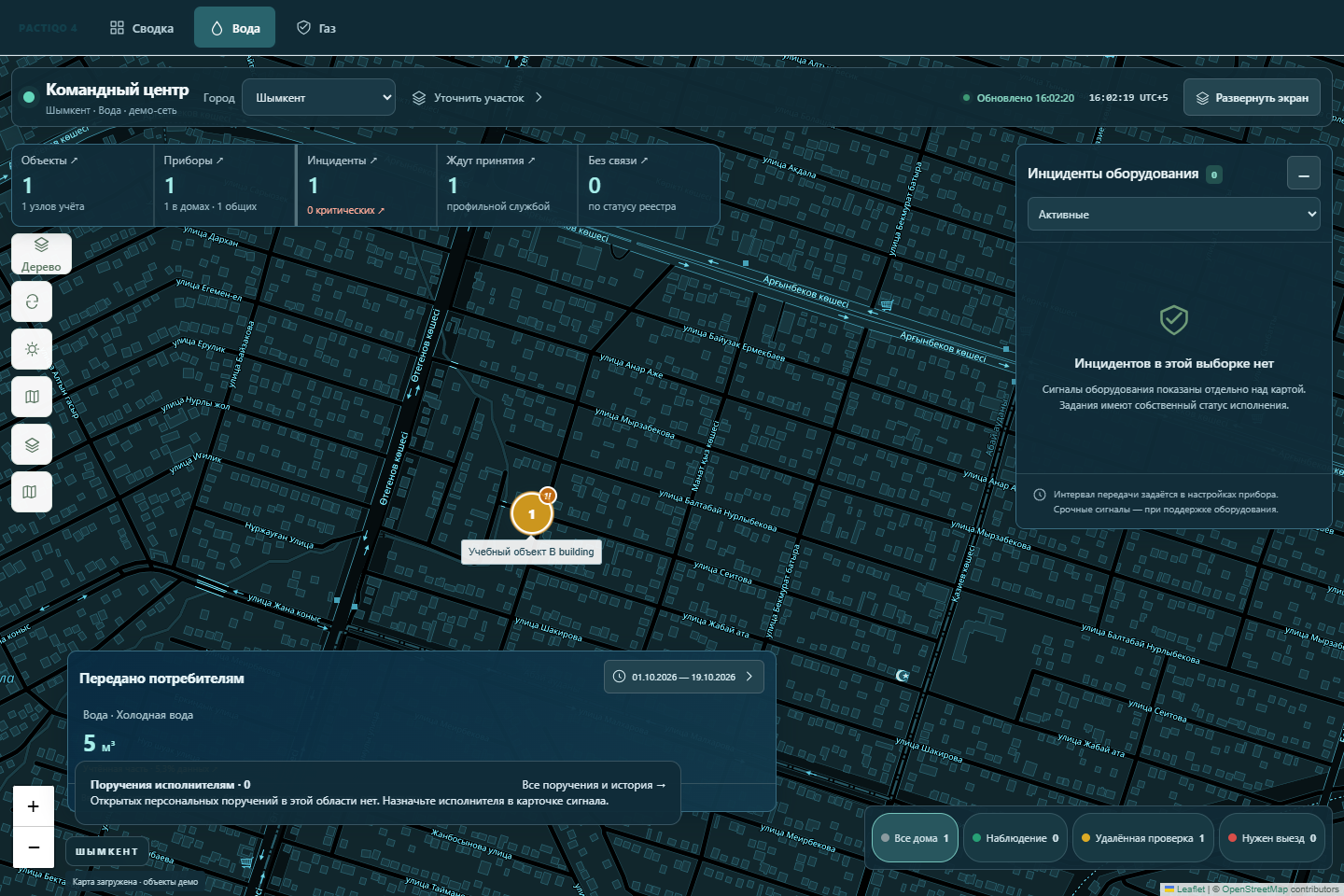Toggle the Удалённая проверка filter chip

coord(1142,838)
